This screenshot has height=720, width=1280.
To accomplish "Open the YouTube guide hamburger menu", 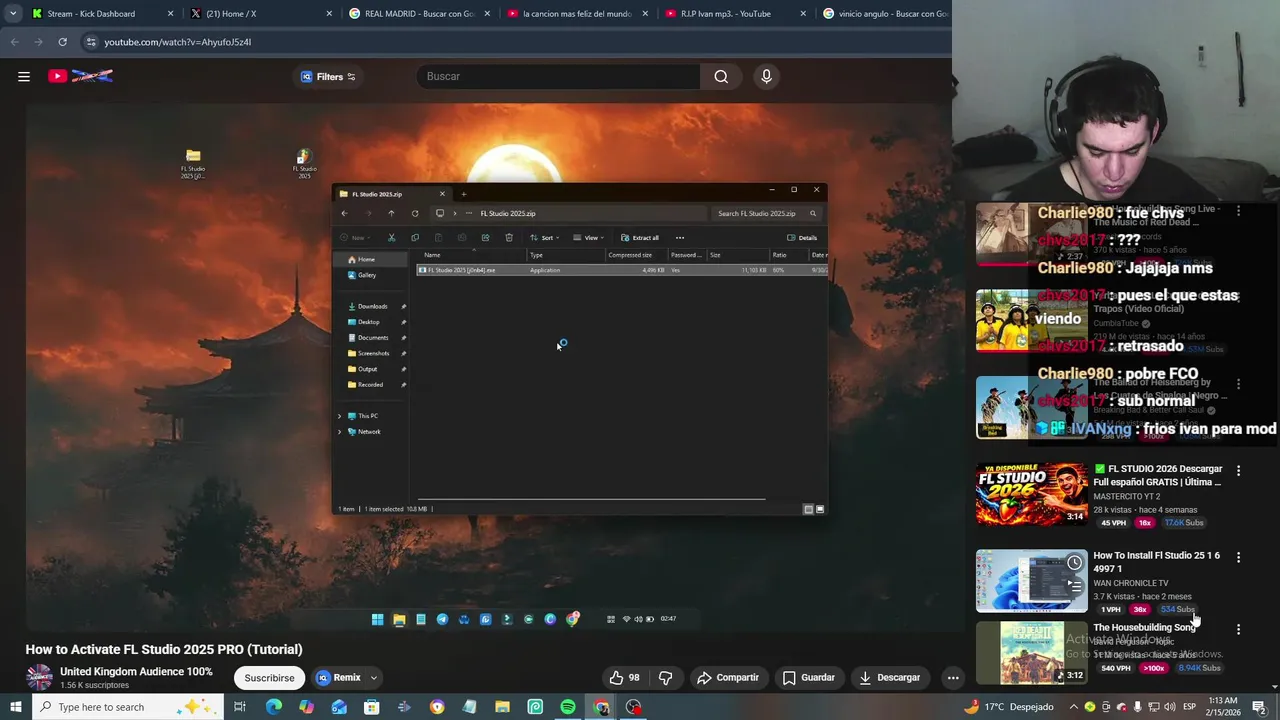I will coord(24,76).
